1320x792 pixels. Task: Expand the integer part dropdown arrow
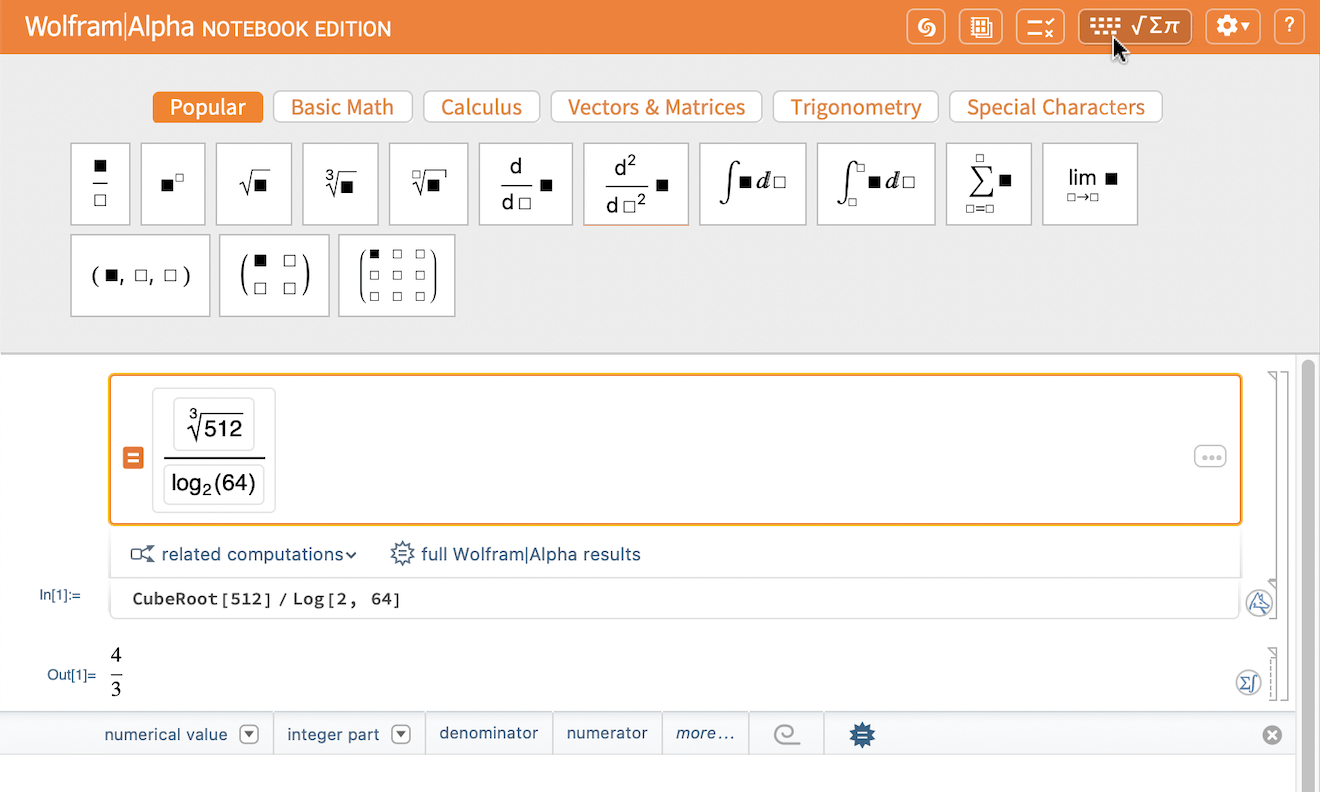click(401, 734)
